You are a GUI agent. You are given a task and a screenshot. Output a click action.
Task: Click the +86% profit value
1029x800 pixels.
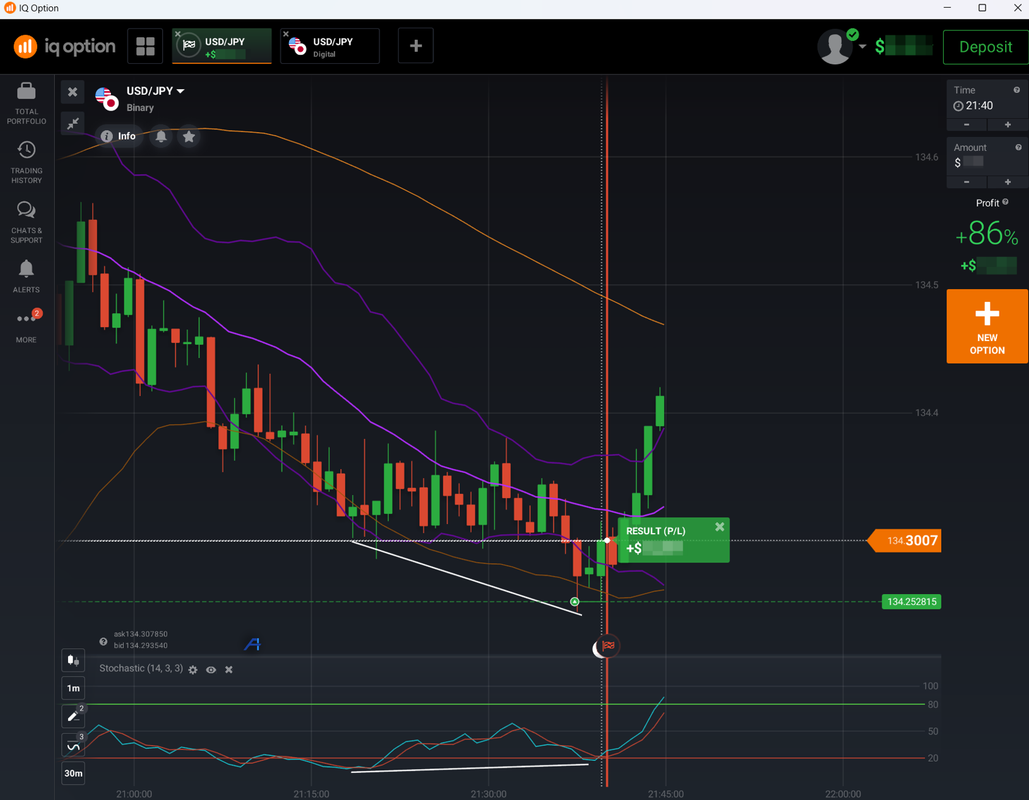click(986, 233)
